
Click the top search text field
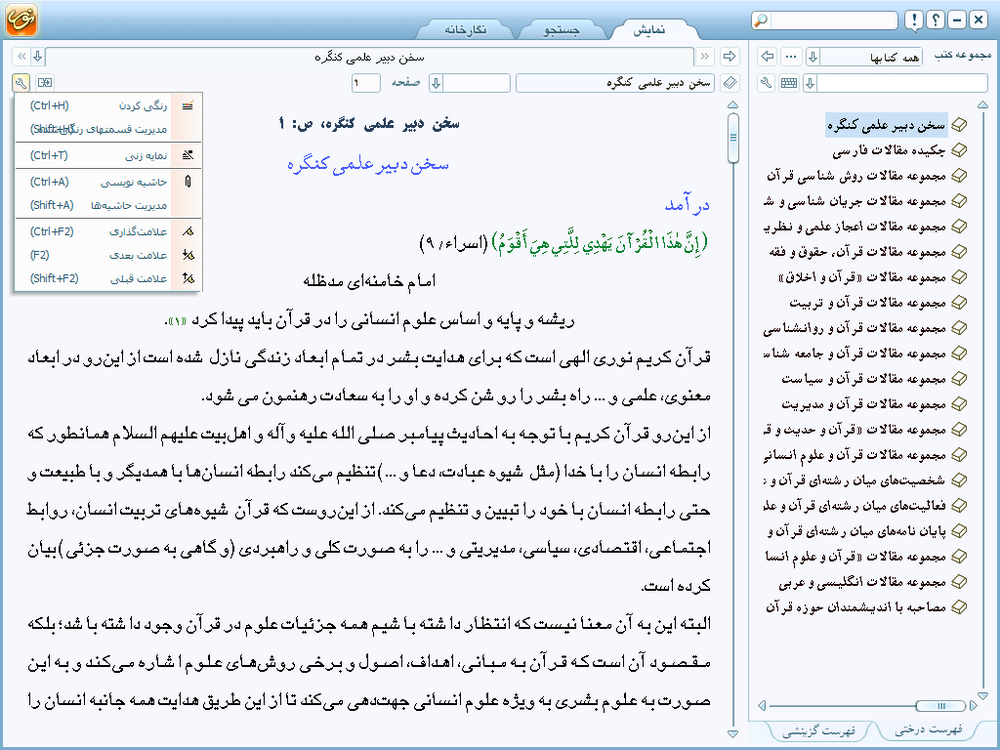point(833,20)
